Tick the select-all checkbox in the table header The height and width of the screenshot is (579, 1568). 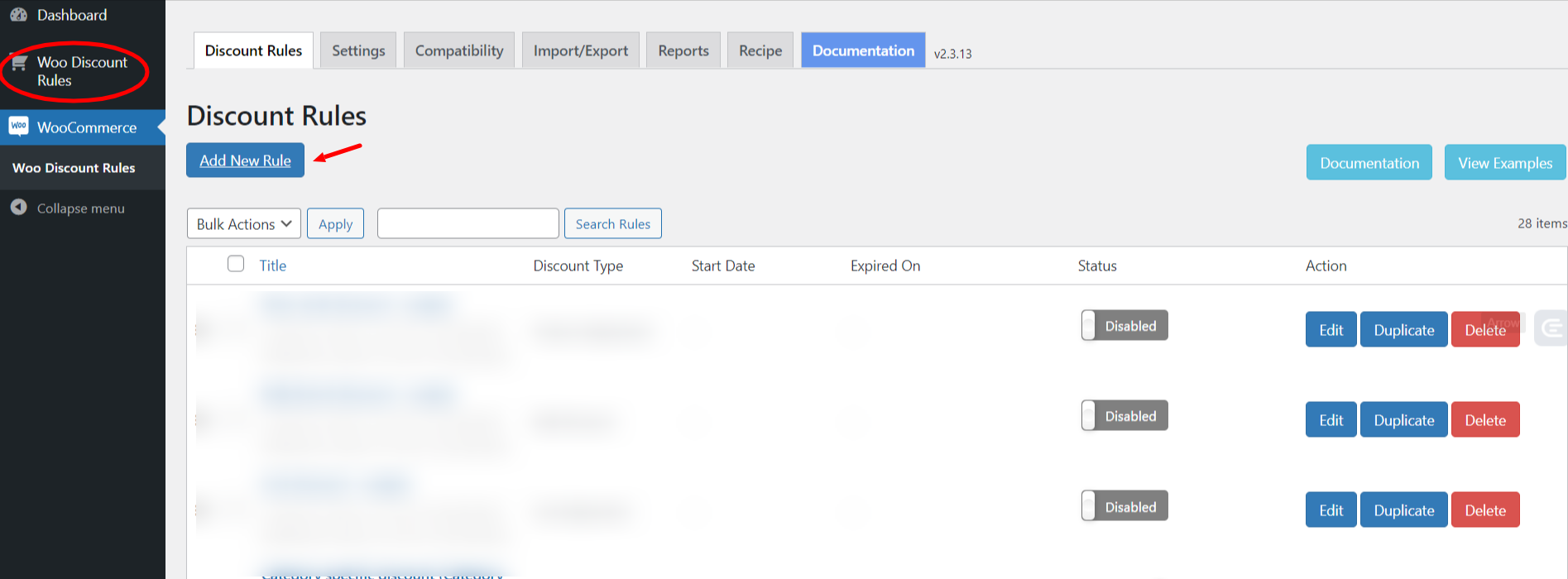236,264
